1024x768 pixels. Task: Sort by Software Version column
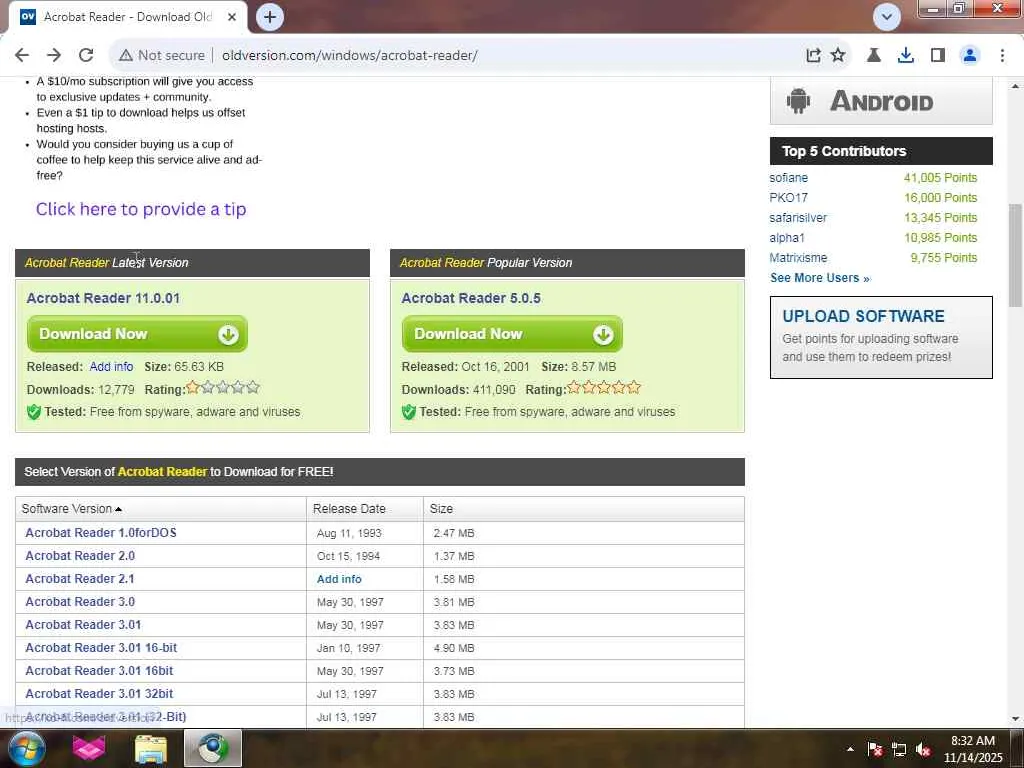click(72, 509)
